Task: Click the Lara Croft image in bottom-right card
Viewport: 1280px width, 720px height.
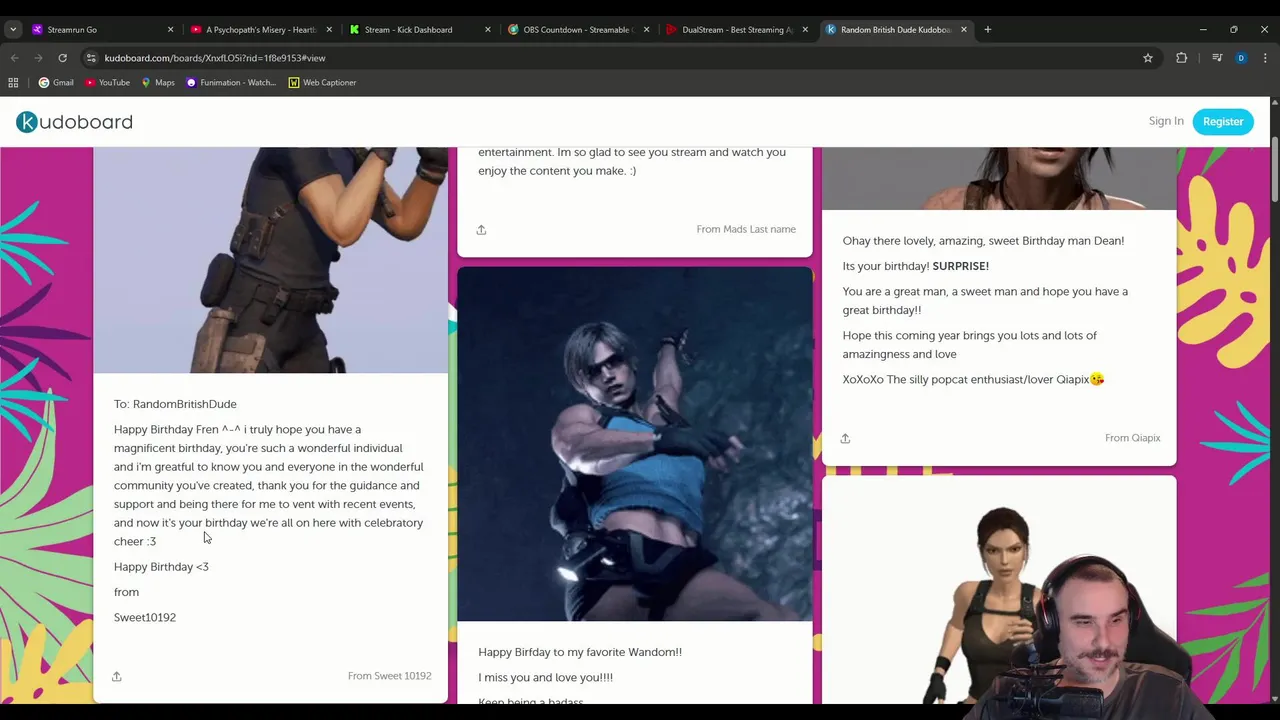Action: pyautogui.click(x=999, y=590)
